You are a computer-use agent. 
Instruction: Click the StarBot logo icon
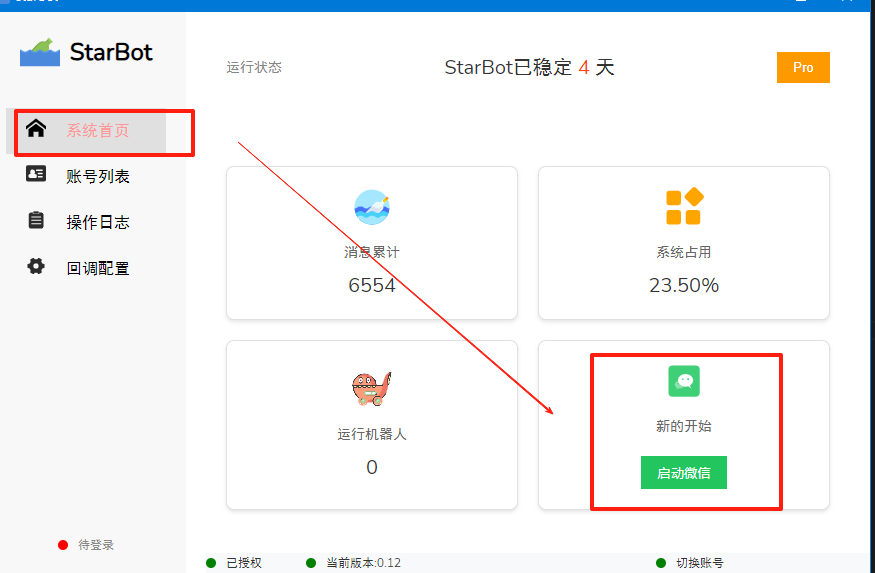pos(40,52)
